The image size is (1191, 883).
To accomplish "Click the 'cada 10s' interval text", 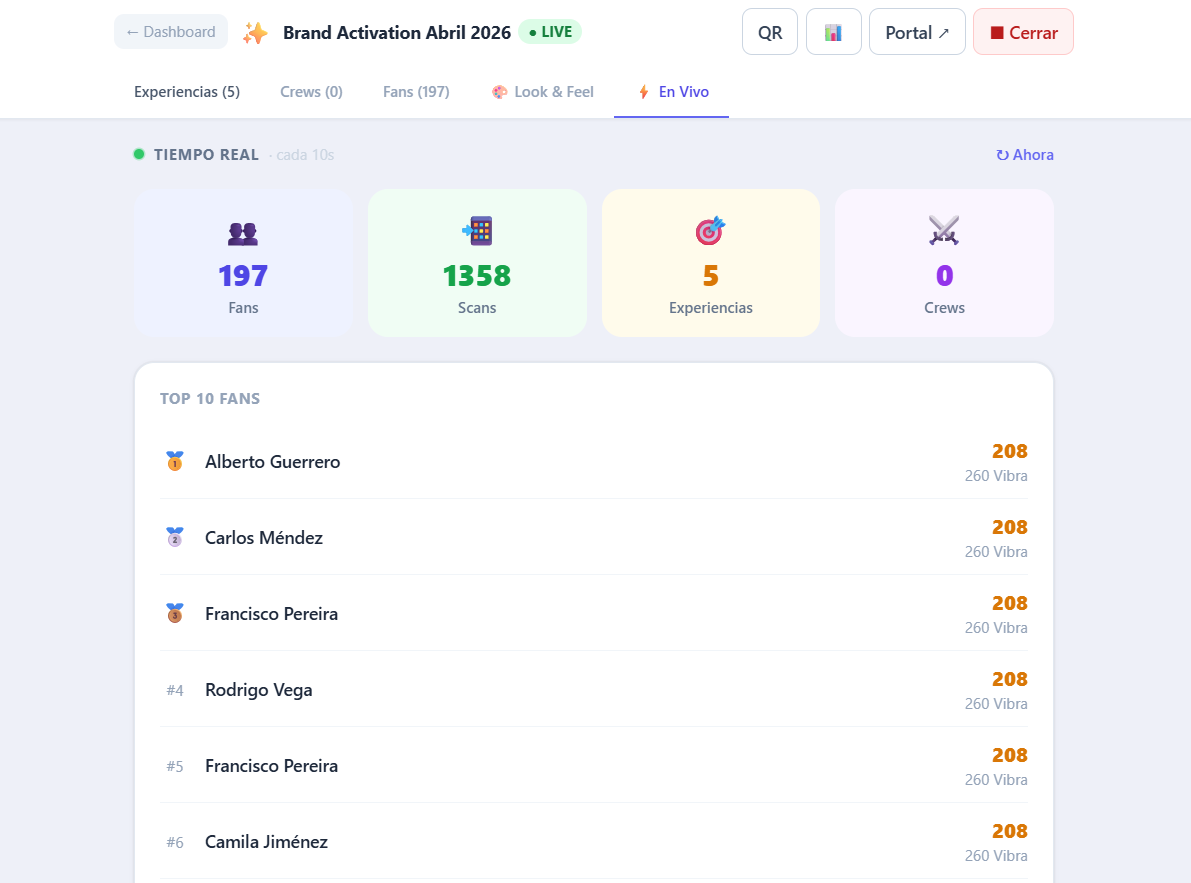I will (305, 155).
